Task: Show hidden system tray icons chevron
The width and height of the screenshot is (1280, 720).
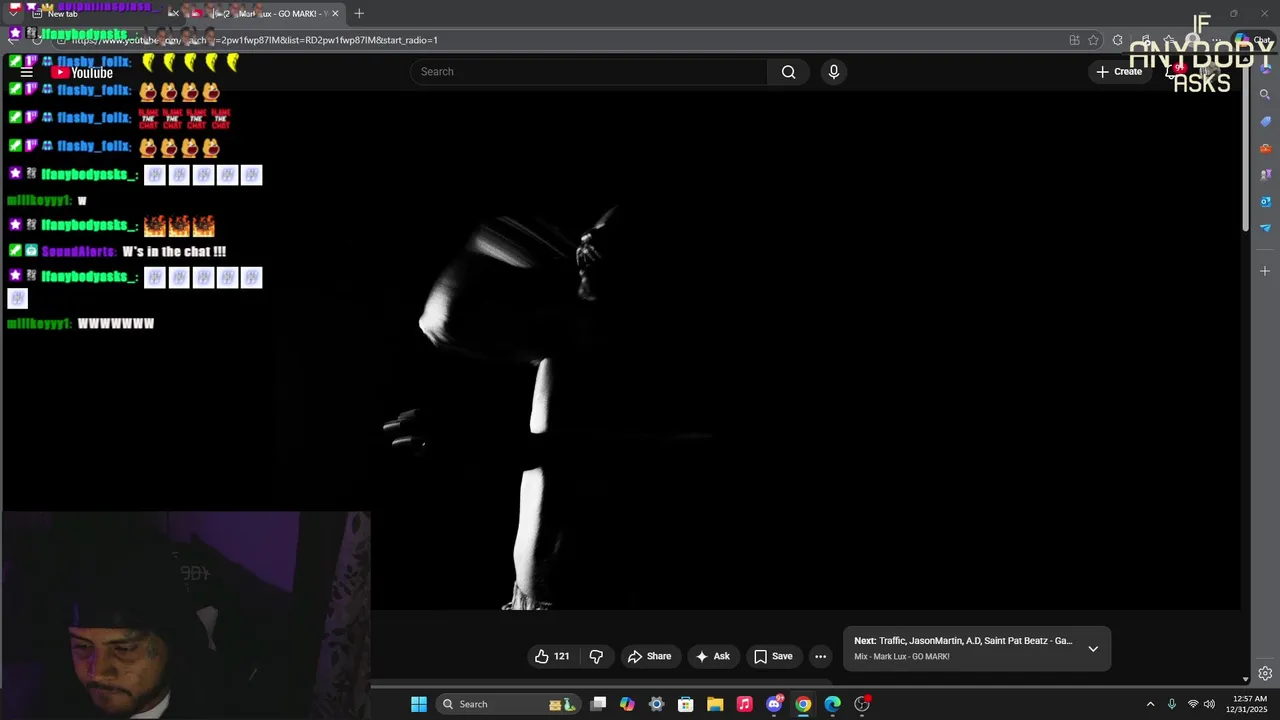Action: [x=1150, y=704]
